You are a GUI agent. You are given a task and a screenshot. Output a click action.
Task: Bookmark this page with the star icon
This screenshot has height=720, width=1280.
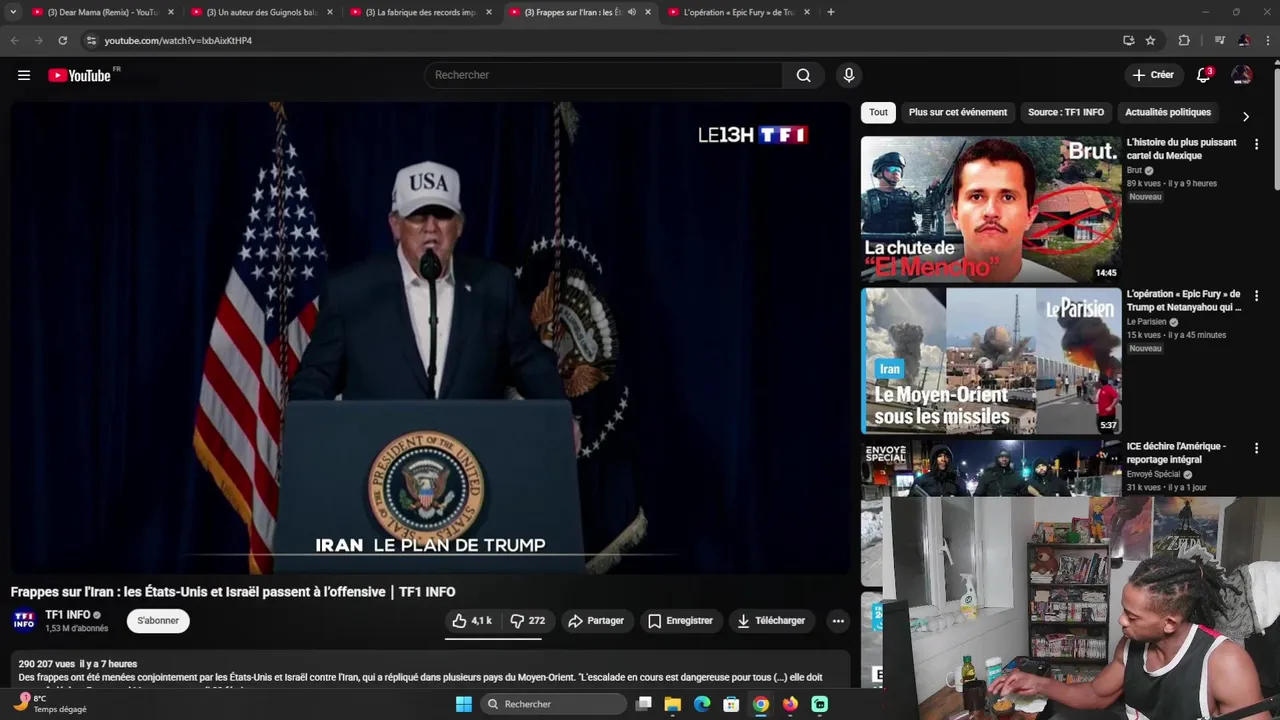coord(1150,40)
